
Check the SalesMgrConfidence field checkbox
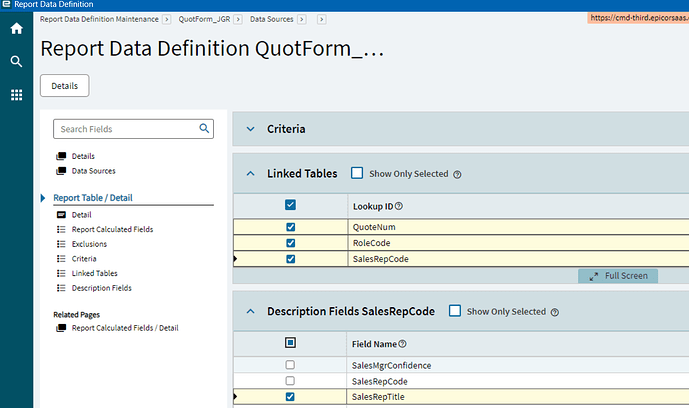point(290,365)
